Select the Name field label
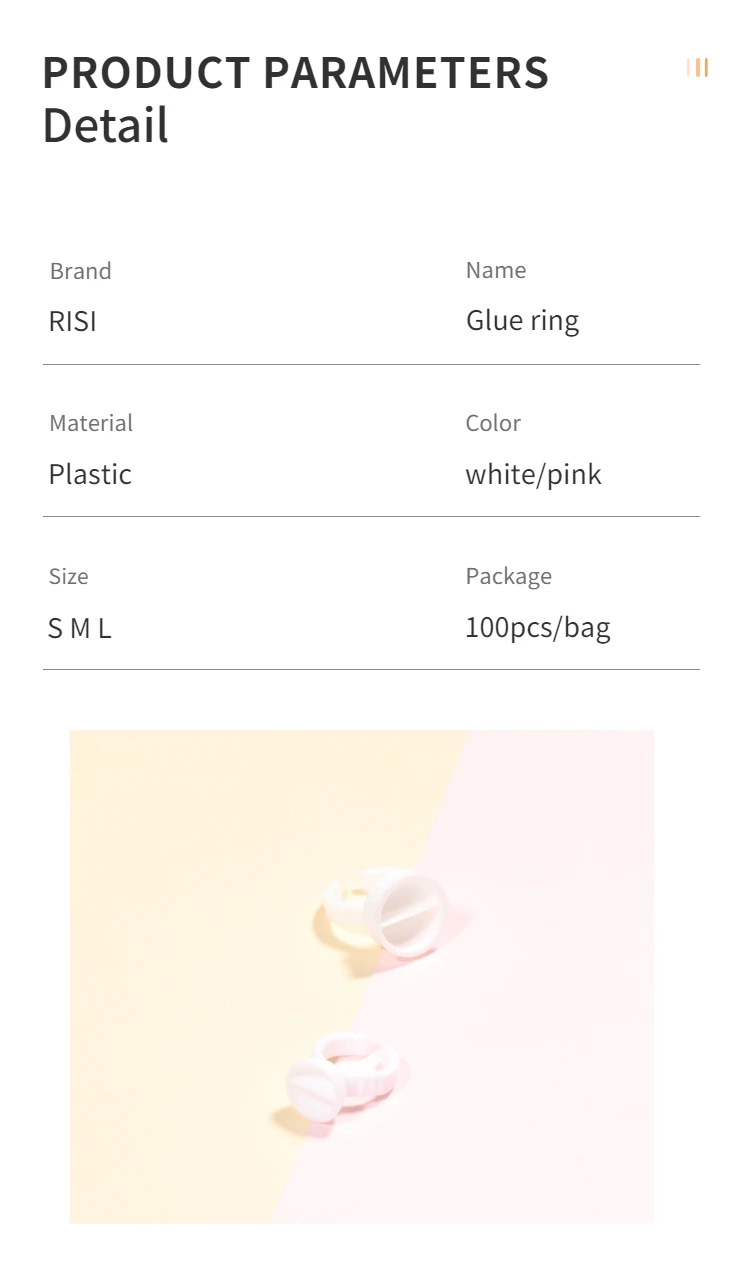 point(496,270)
